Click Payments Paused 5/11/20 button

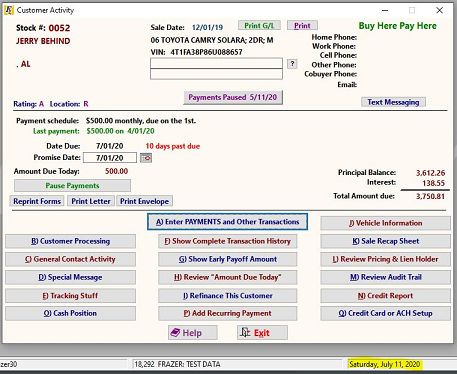click(233, 97)
